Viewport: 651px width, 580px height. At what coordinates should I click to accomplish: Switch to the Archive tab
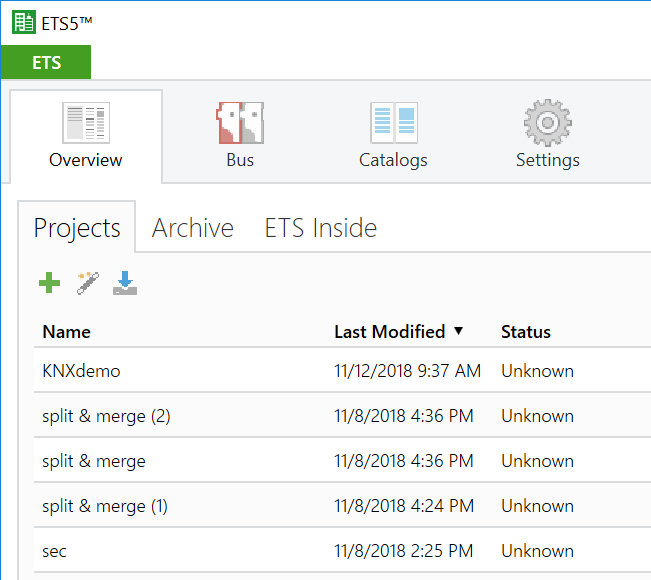[193, 228]
